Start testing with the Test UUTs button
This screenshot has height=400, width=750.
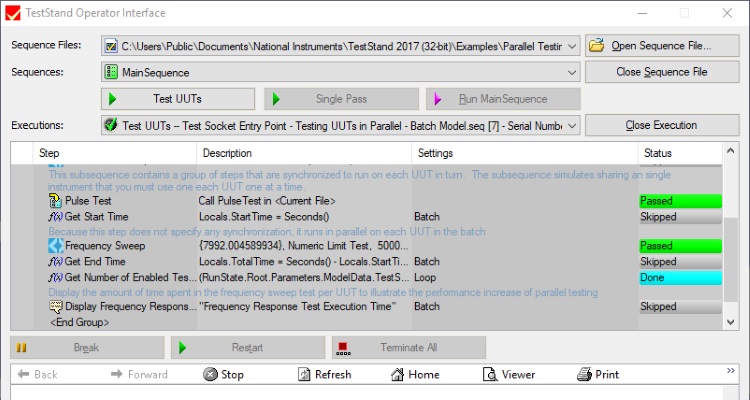pyautogui.click(x=178, y=99)
